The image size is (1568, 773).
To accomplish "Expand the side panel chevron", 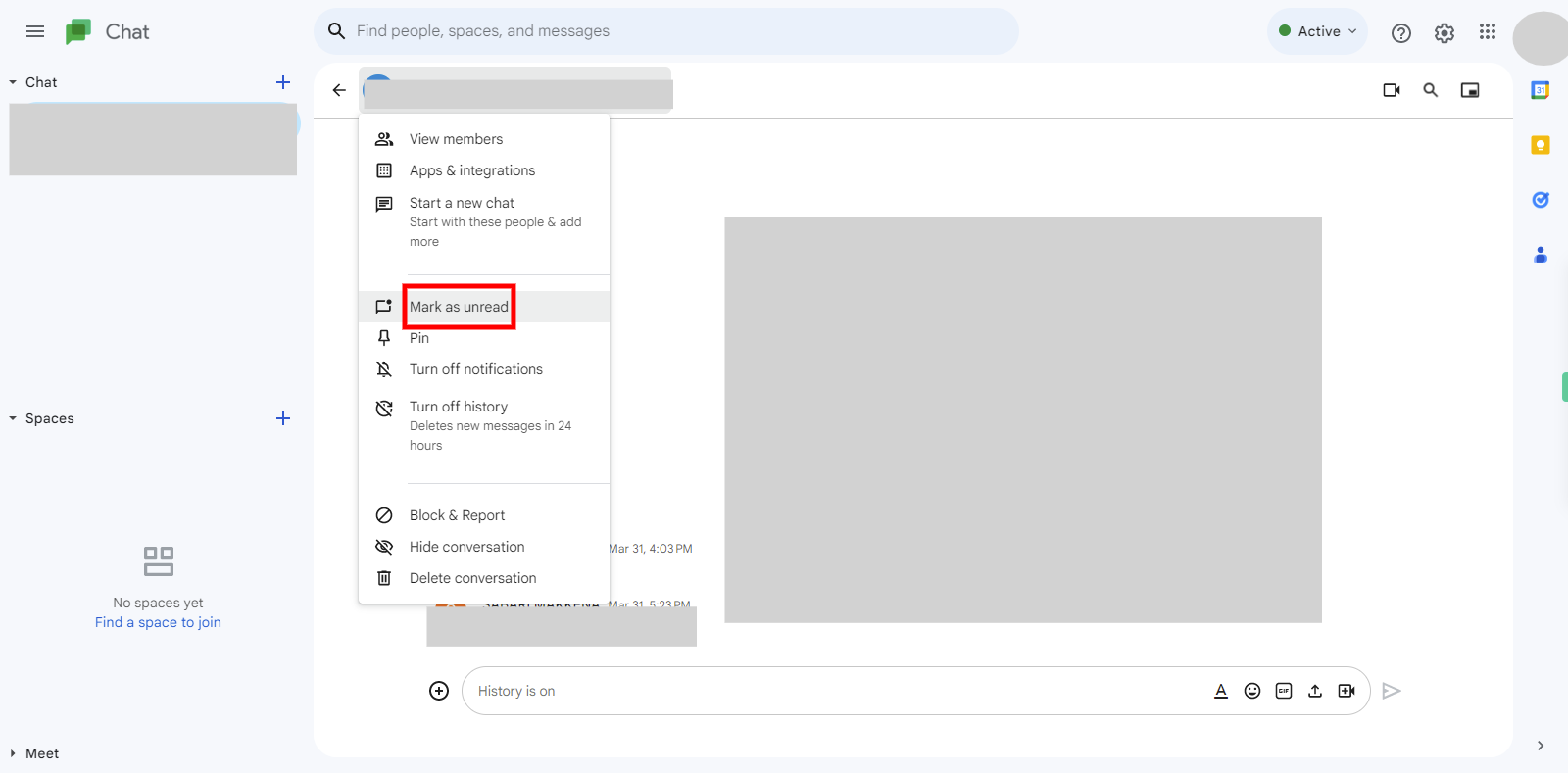I will tap(1541, 746).
